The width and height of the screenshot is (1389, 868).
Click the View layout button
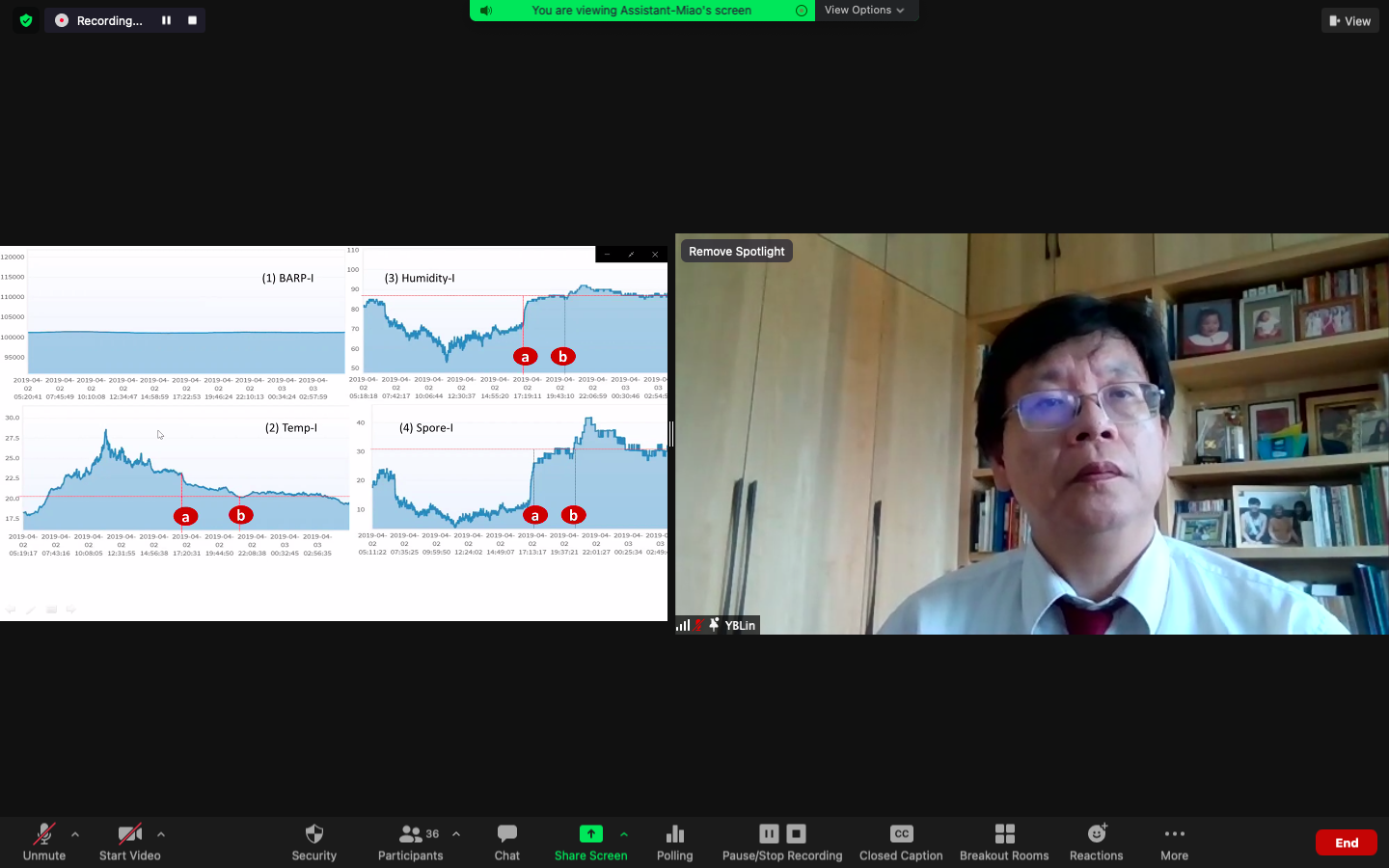tap(1349, 20)
